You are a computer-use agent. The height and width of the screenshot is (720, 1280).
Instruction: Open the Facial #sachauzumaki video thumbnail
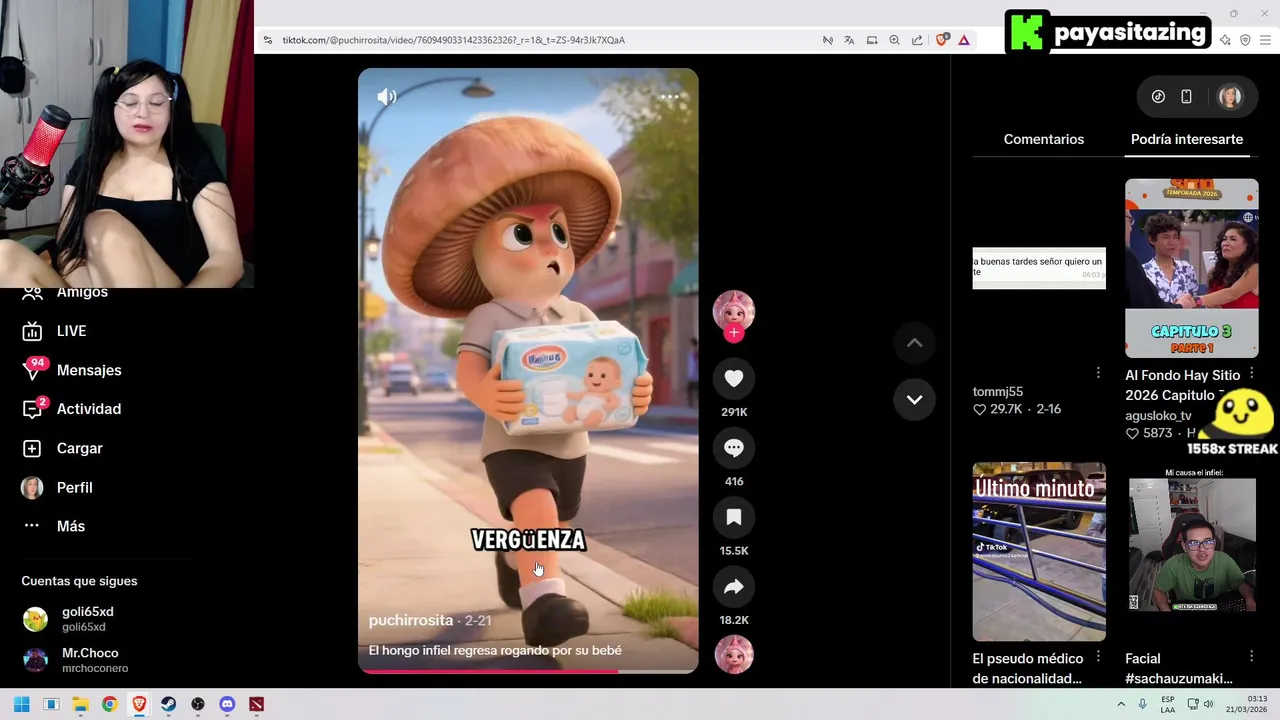(x=1191, y=551)
